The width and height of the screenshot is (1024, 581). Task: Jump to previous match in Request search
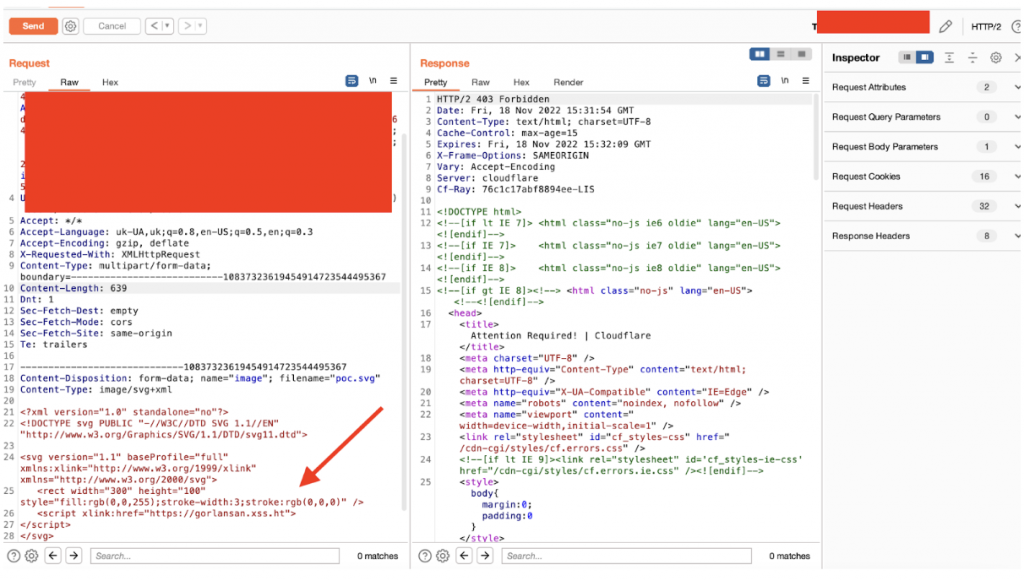click(x=53, y=556)
